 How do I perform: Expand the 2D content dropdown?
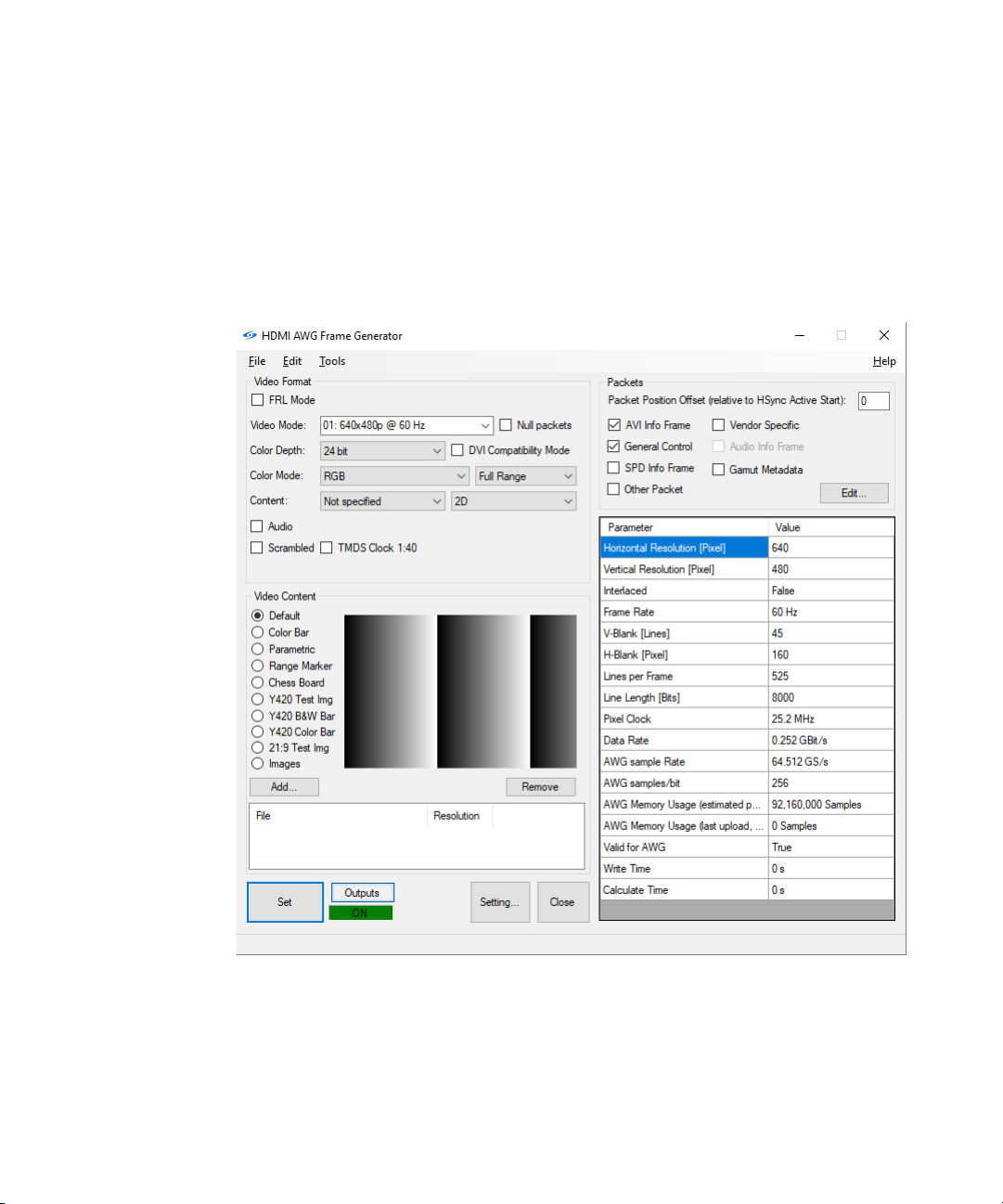tap(514, 501)
